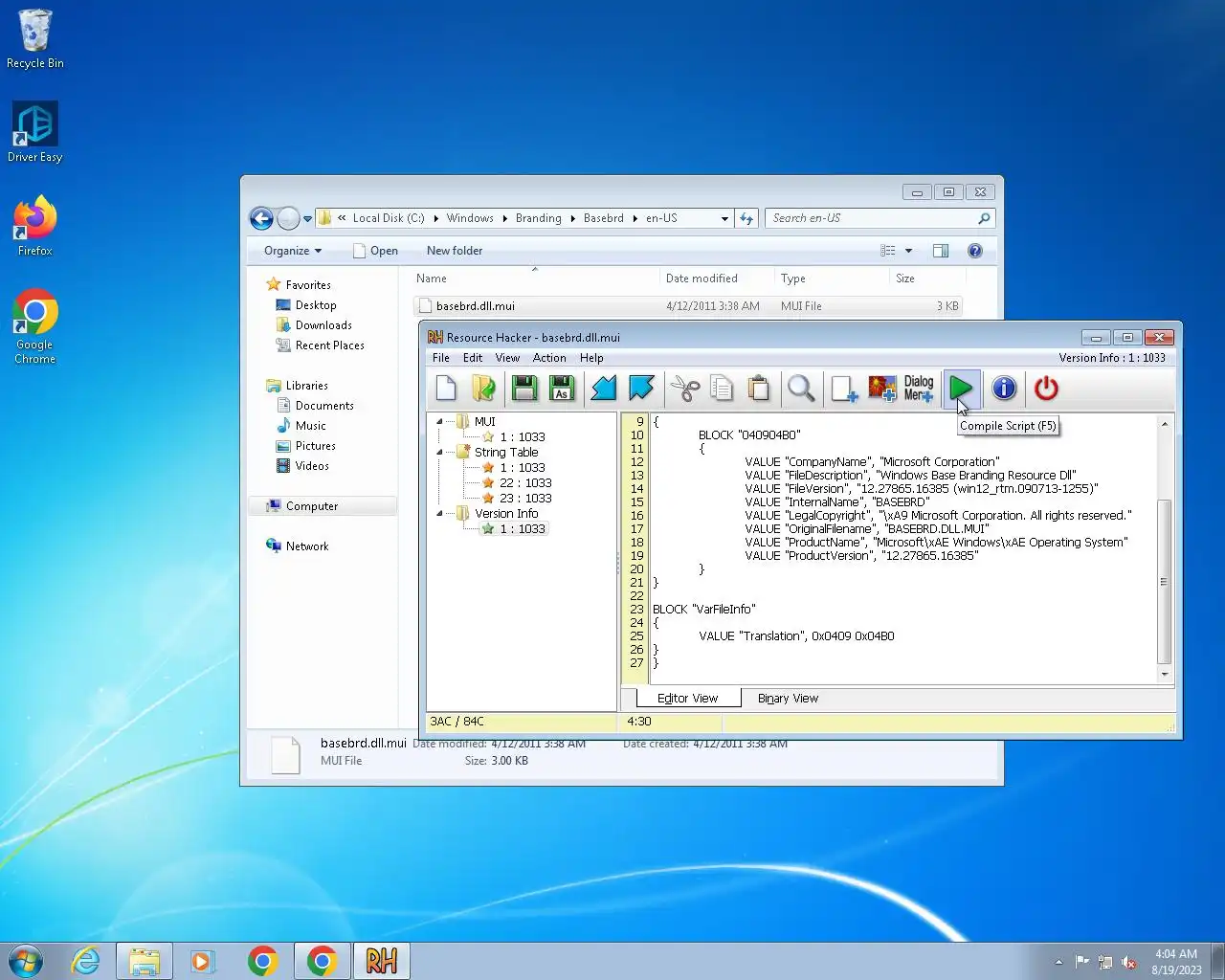Image resolution: width=1225 pixels, height=980 pixels.
Task: Click the up-right blue arrow toolbar icon
Action: coord(641,389)
